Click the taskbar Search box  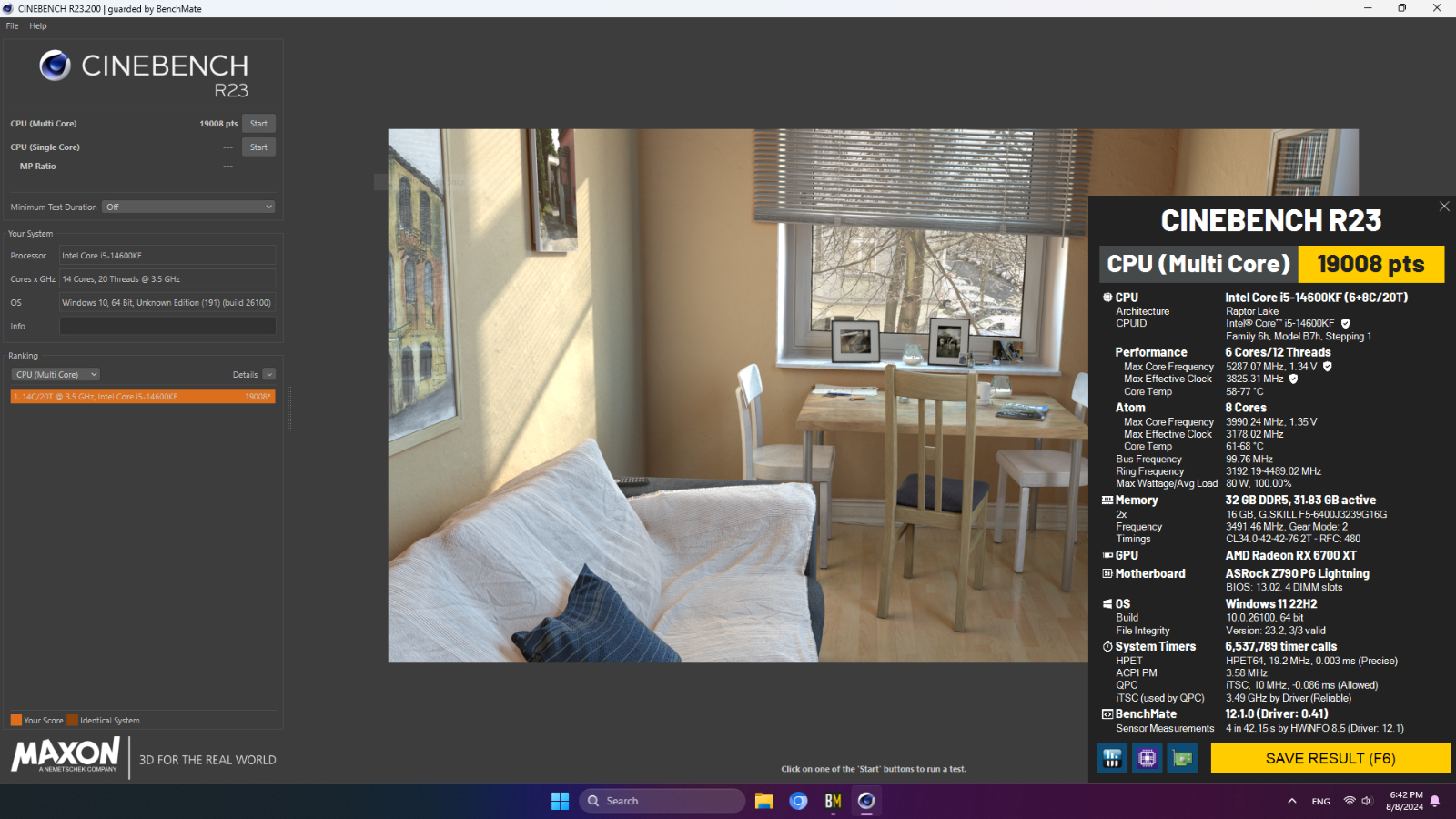point(662,801)
